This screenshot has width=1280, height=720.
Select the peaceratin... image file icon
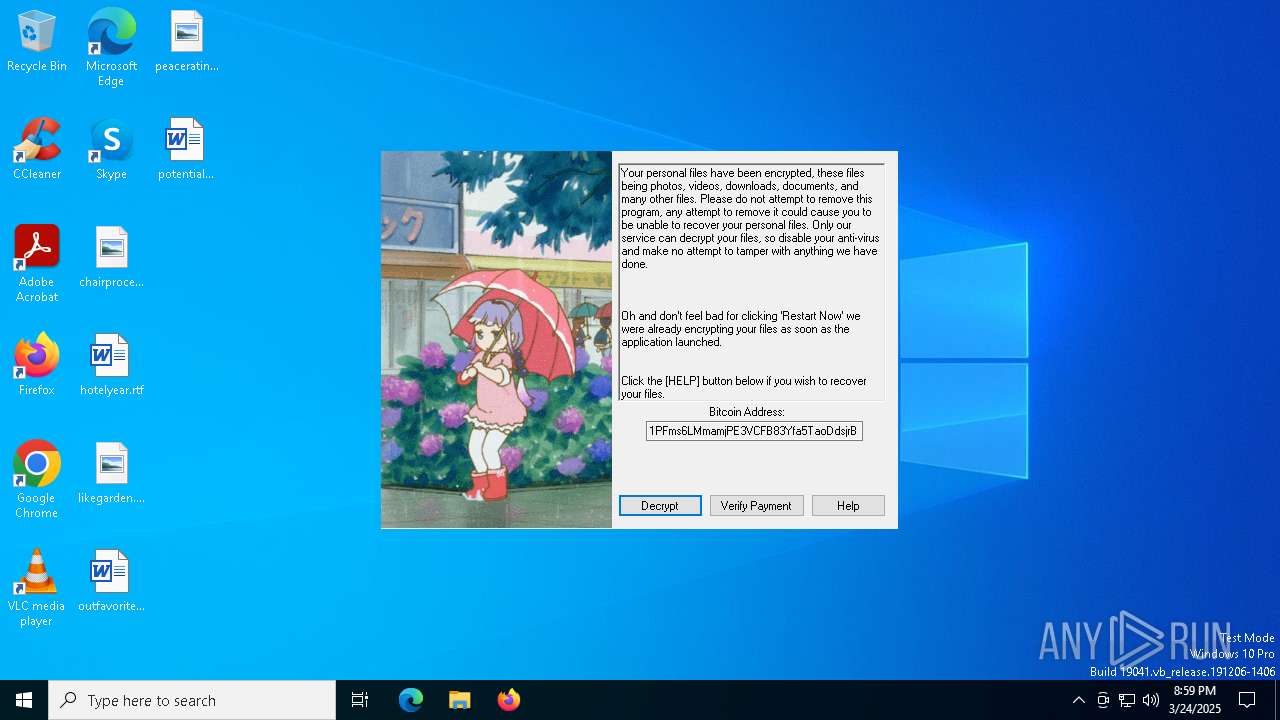coord(186,41)
